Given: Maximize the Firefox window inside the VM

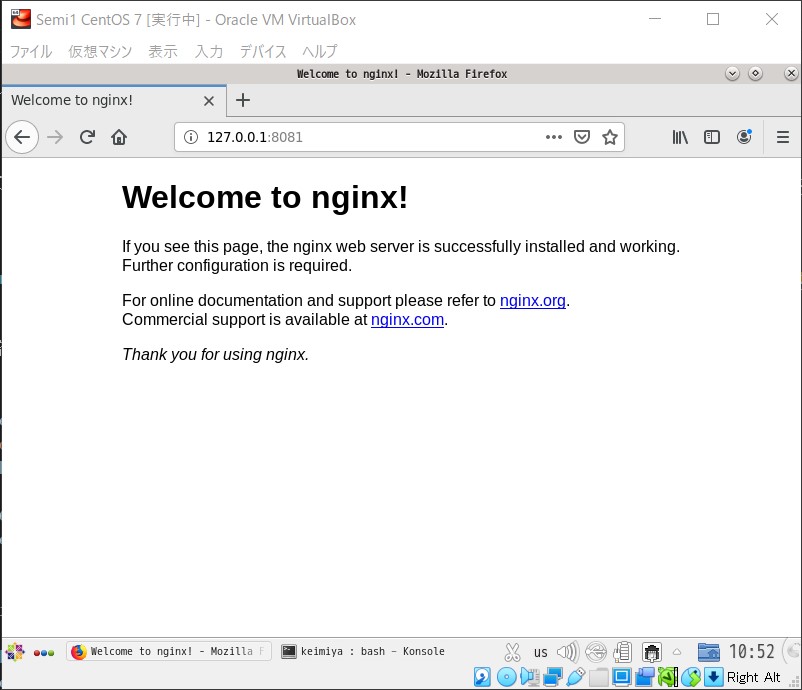Looking at the screenshot, I should pyautogui.click(x=755, y=74).
